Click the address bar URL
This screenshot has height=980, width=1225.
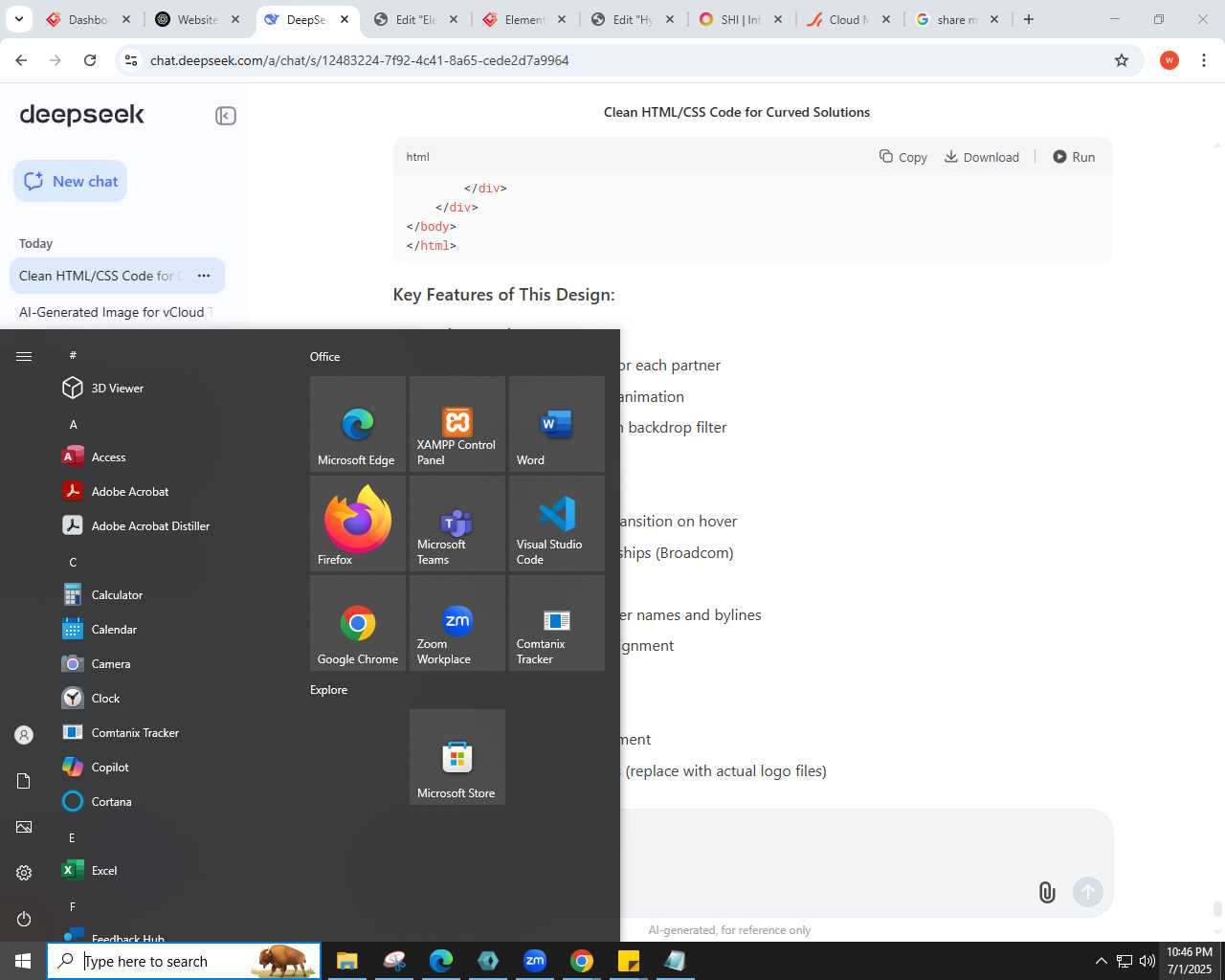click(x=360, y=60)
